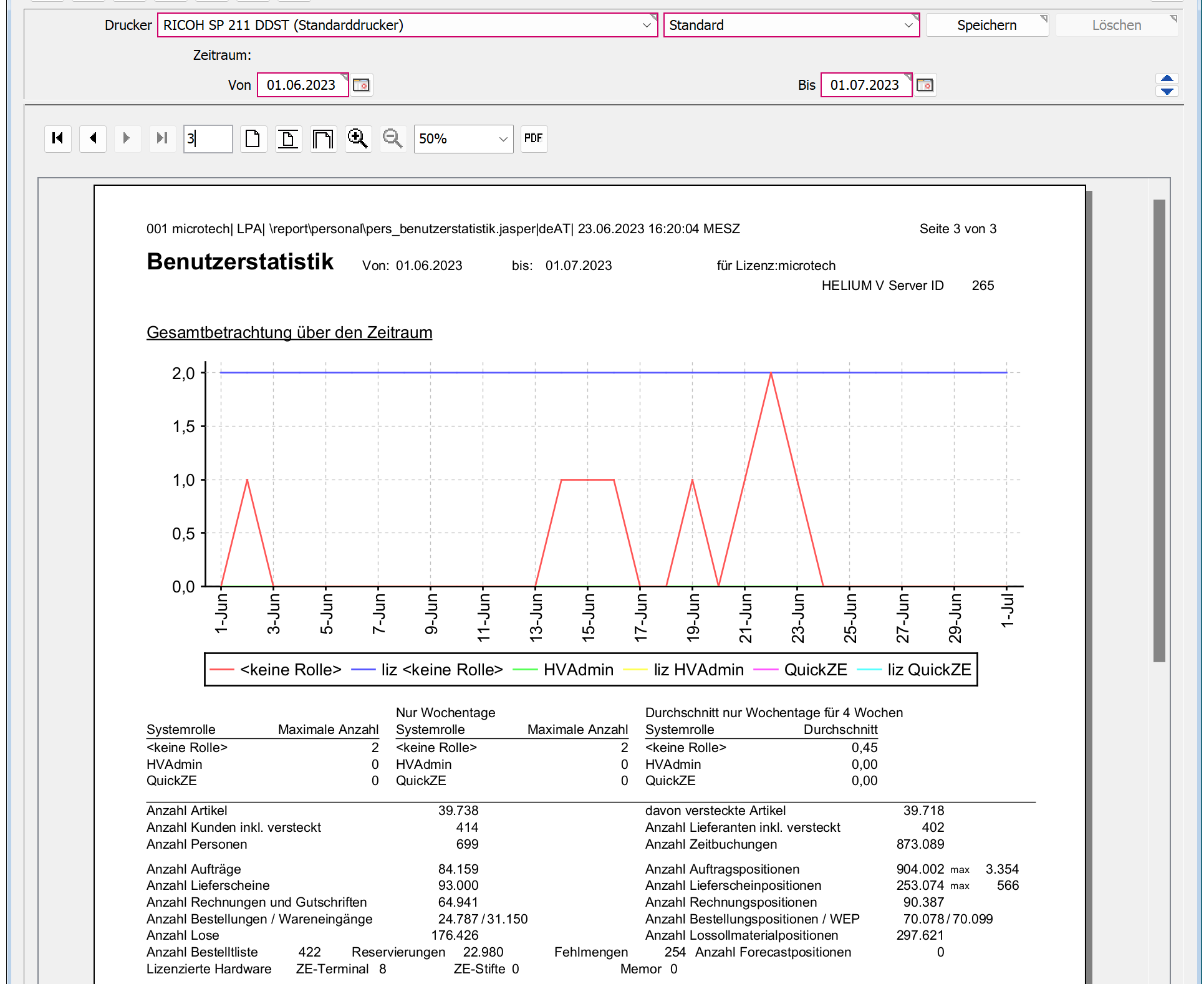Jump to the last report page
Image resolution: width=1204 pixels, height=984 pixels.
click(162, 138)
